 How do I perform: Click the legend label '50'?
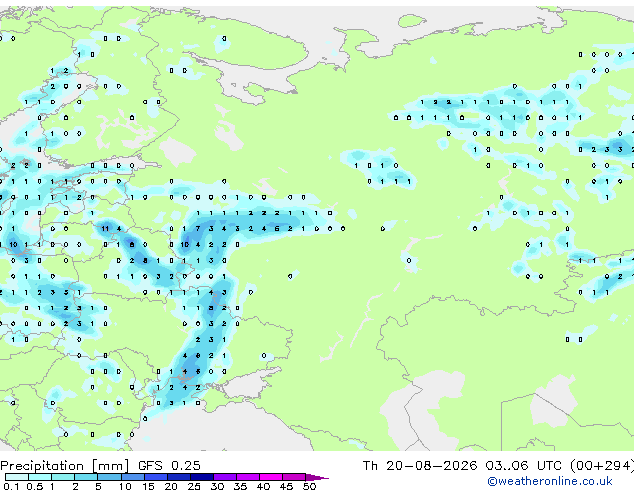coord(309,486)
